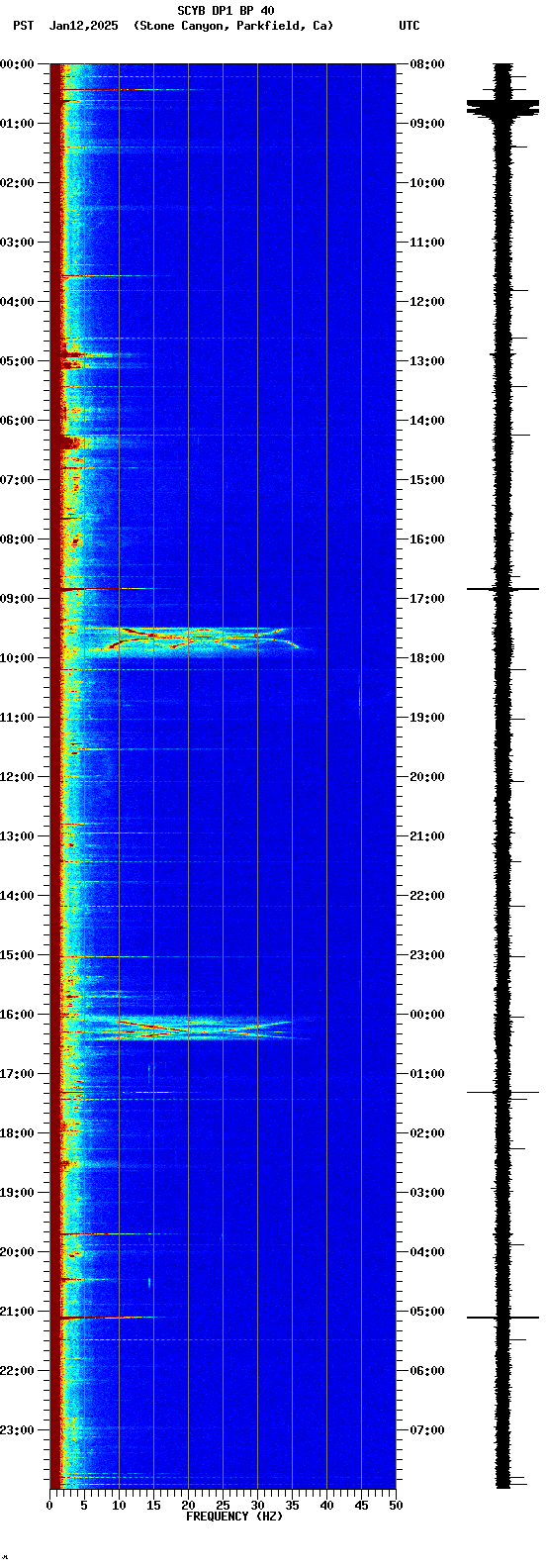Click '15:00' on the right UTC axis
This screenshot has height=1568, width=546.
click(x=427, y=480)
